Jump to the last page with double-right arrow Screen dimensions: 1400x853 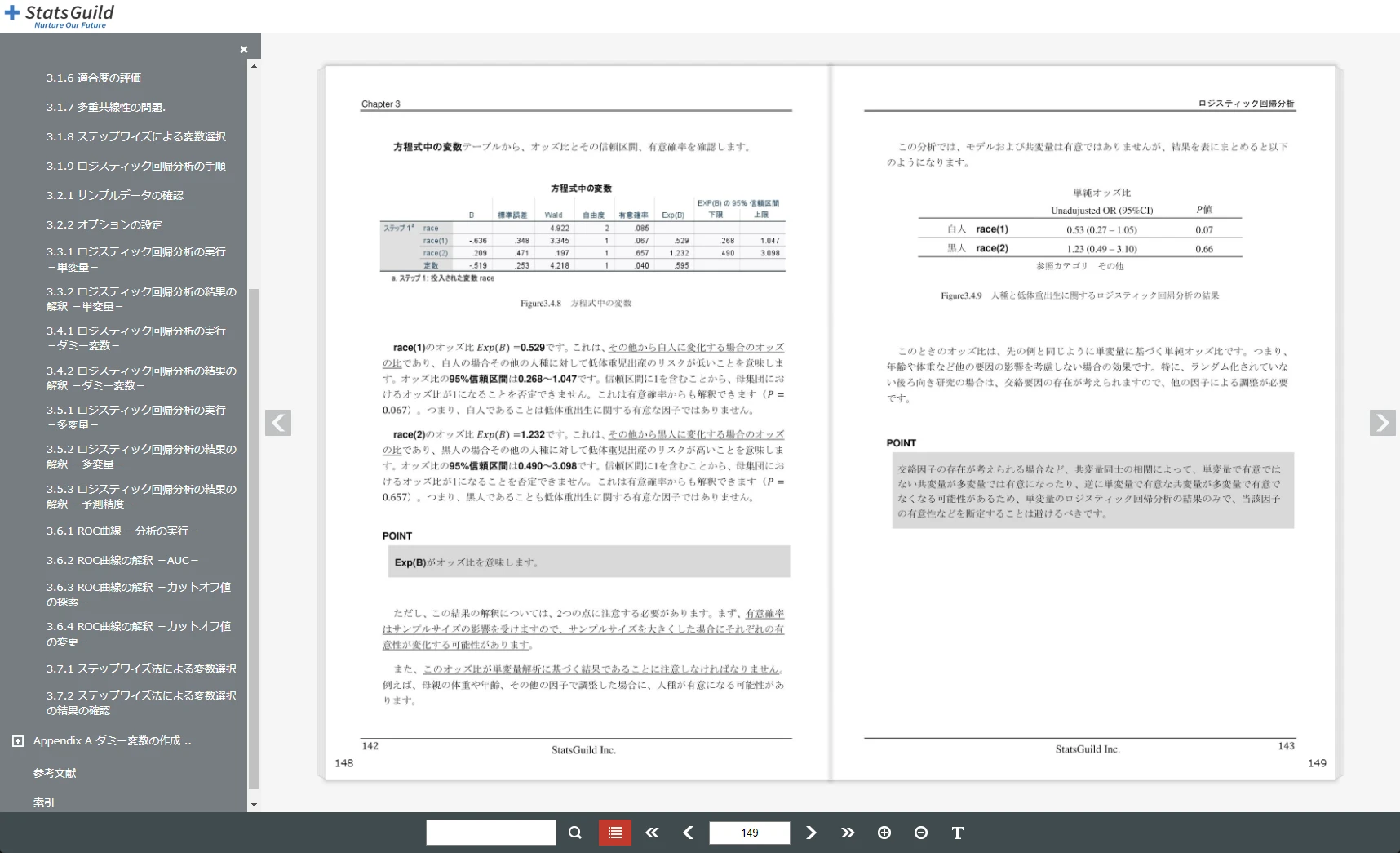point(848,833)
